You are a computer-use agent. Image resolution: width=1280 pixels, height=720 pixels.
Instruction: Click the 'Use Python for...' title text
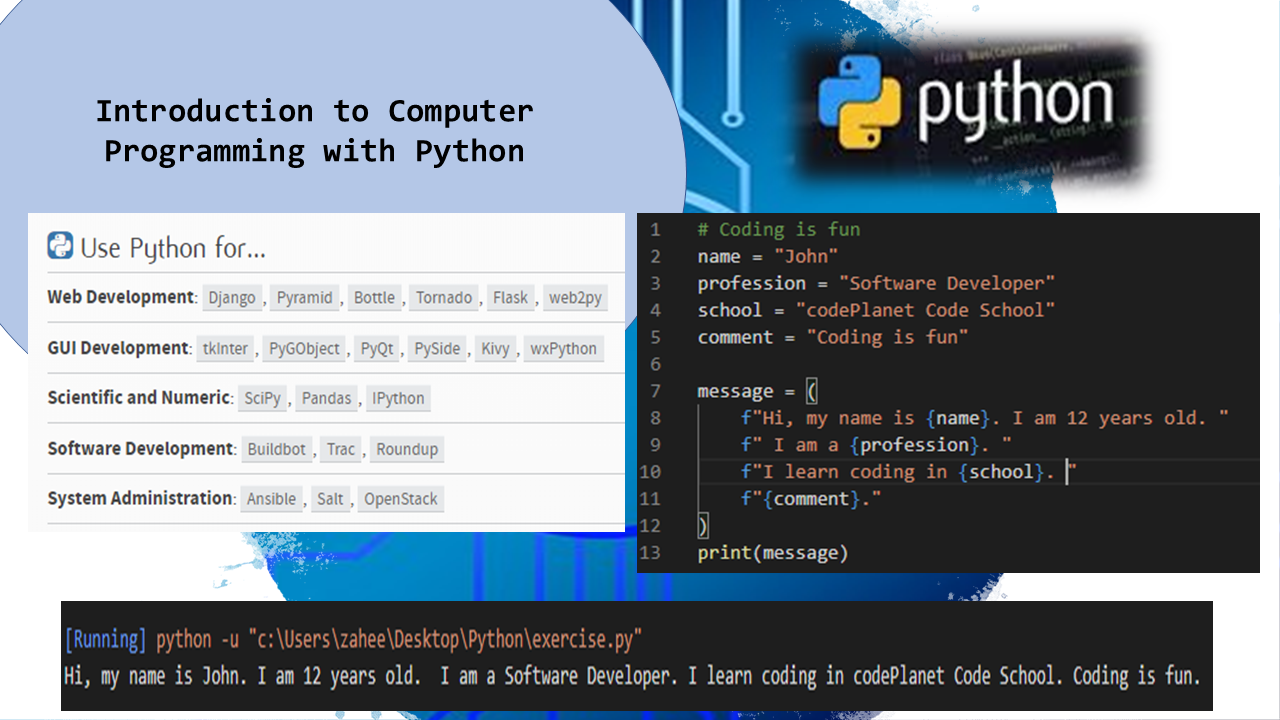point(173,248)
